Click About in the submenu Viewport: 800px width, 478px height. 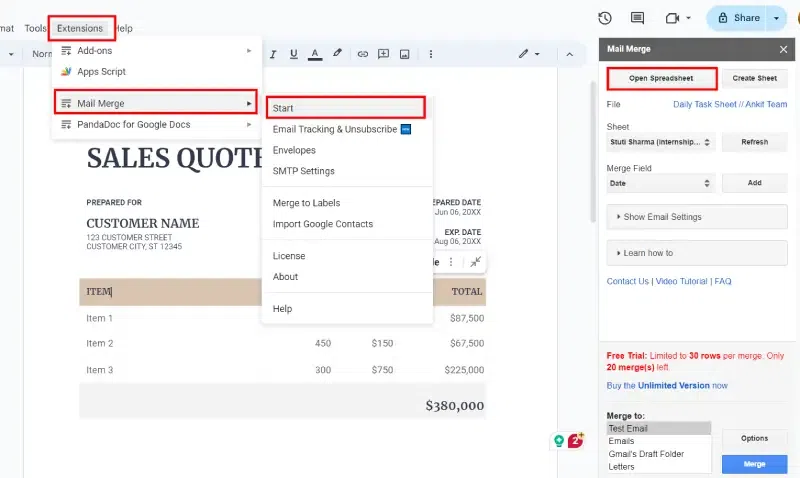pyautogui.click(x=347, y=277)
